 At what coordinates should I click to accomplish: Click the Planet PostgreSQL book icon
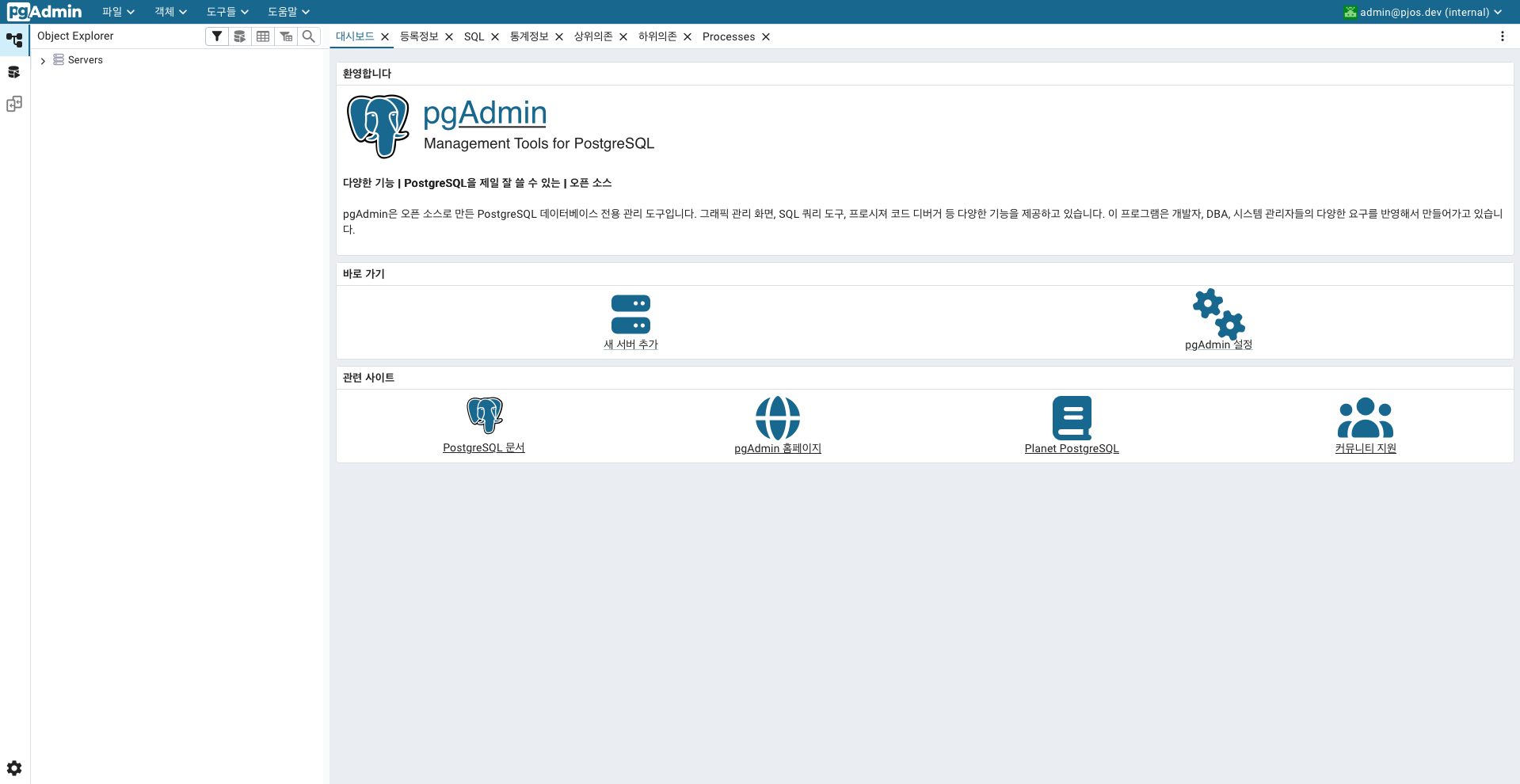[x=1072, y=418]
